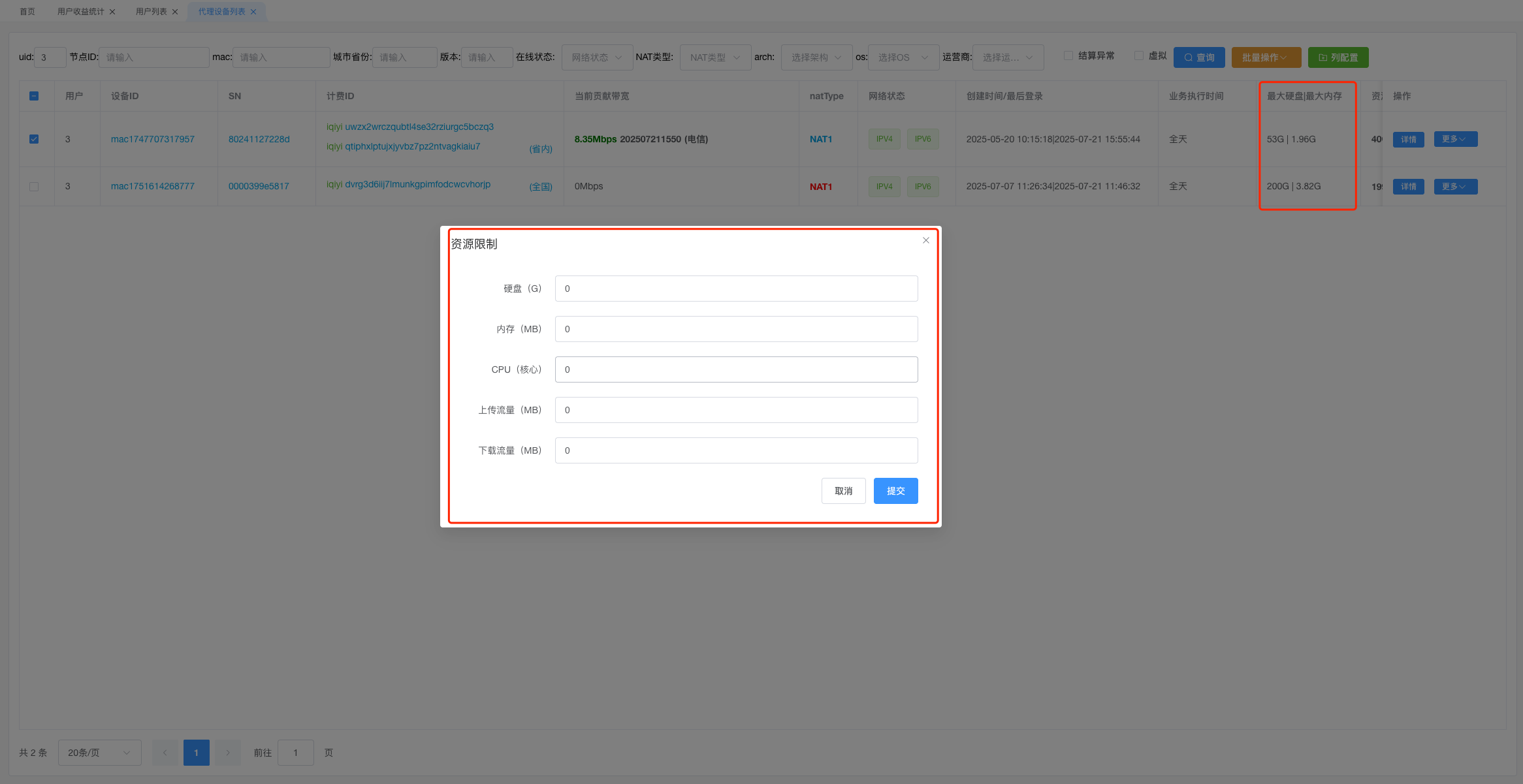Close the 用户列表 tab with X
The height and width of the screenshot is (784, 1523).
175,12
